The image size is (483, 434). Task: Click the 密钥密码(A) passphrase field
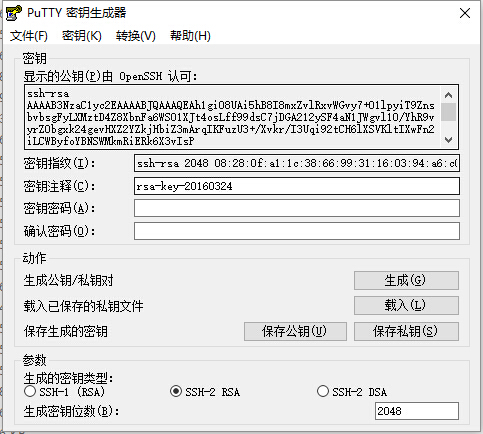pos(297,208)
